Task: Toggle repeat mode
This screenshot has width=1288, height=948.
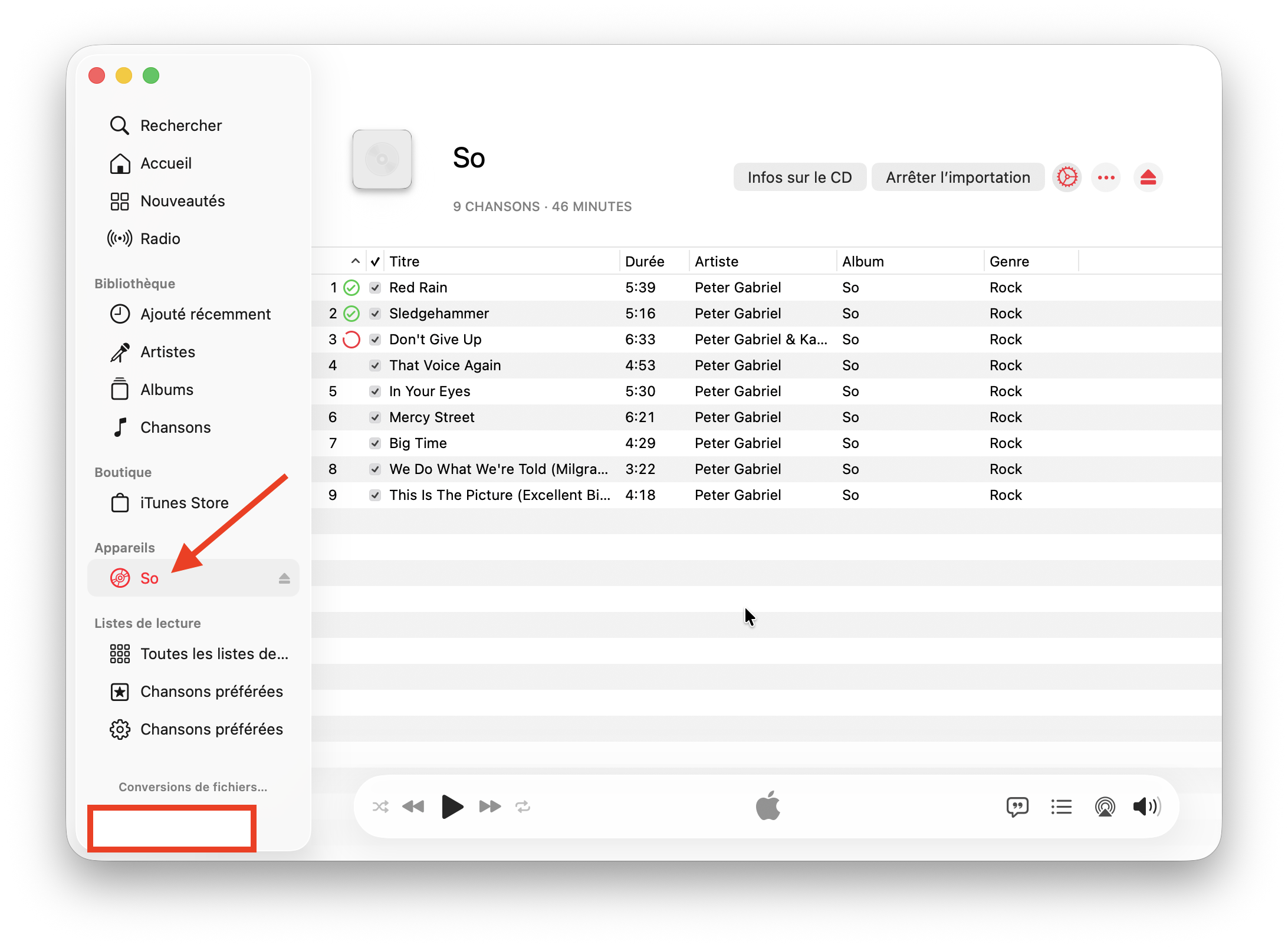Action: (x=523, y=807)
